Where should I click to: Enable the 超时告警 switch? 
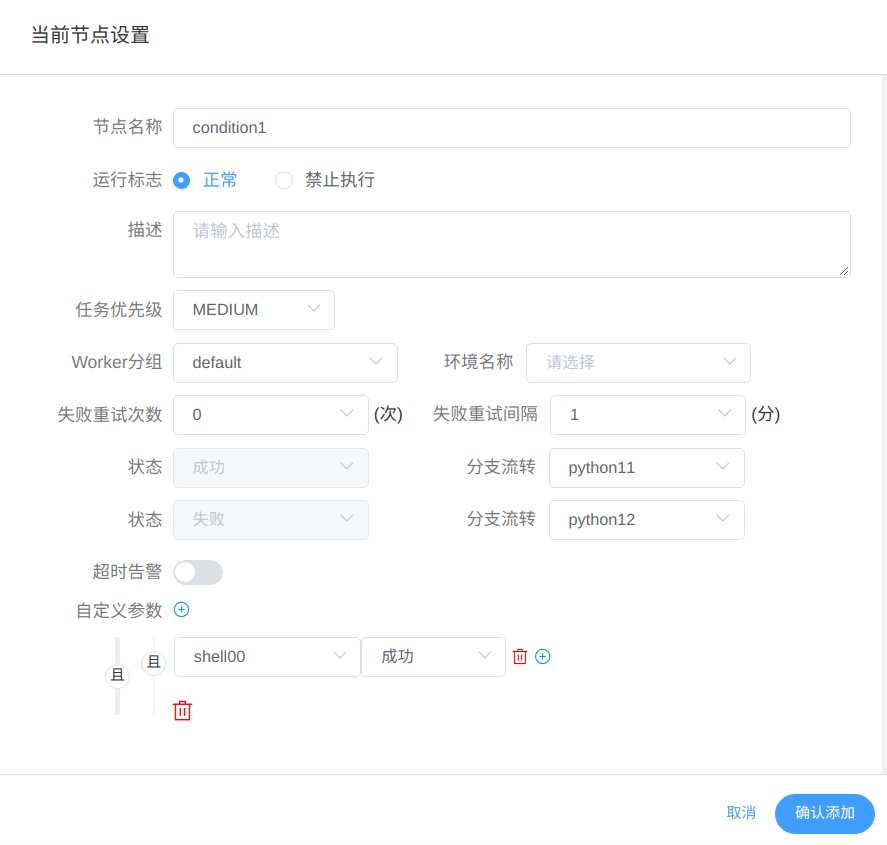198,572
